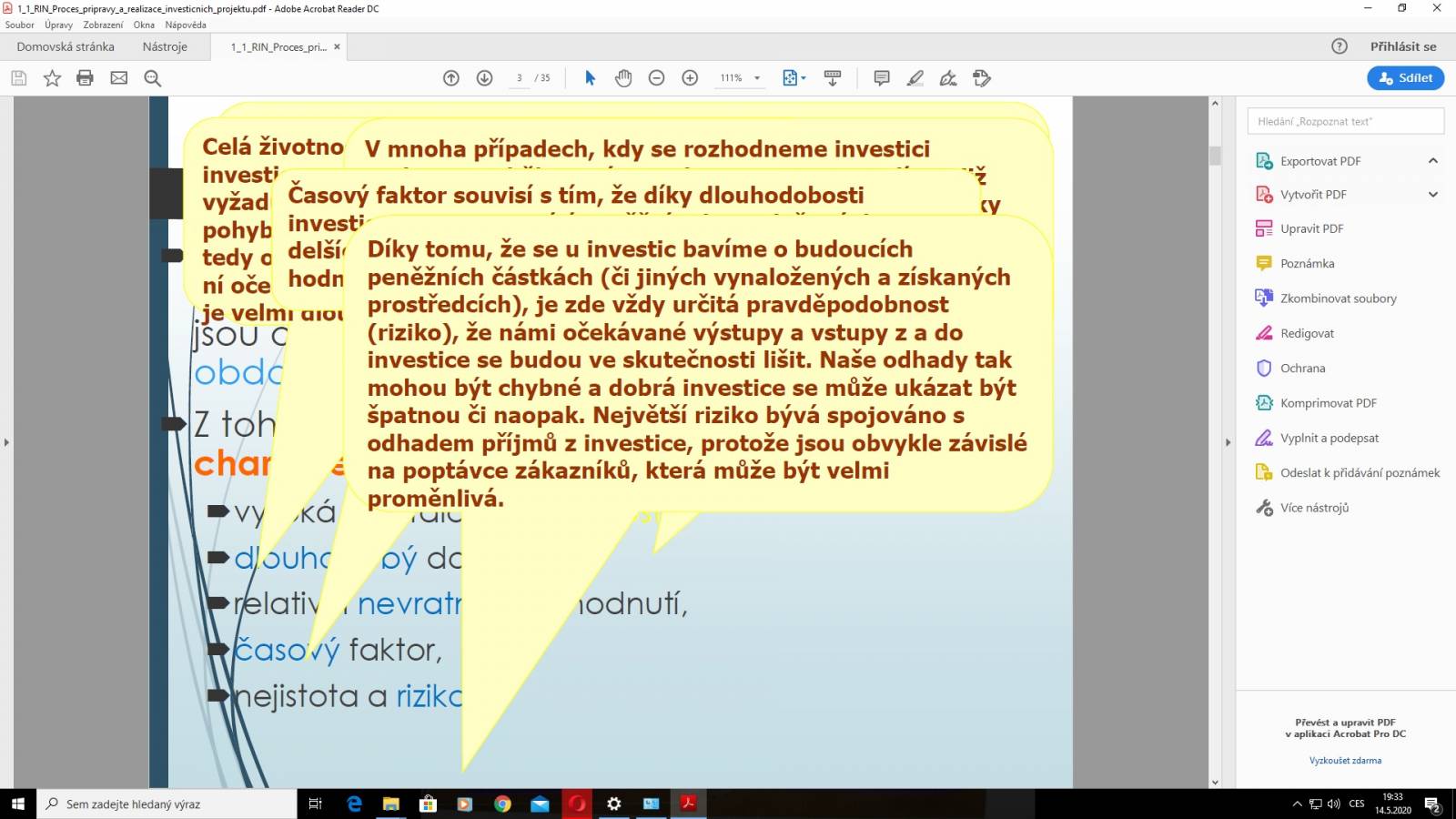This screenshot has height=819, width=1456.
Task: Zoom out with the minus icon
Action: click(x=657, y=78)
